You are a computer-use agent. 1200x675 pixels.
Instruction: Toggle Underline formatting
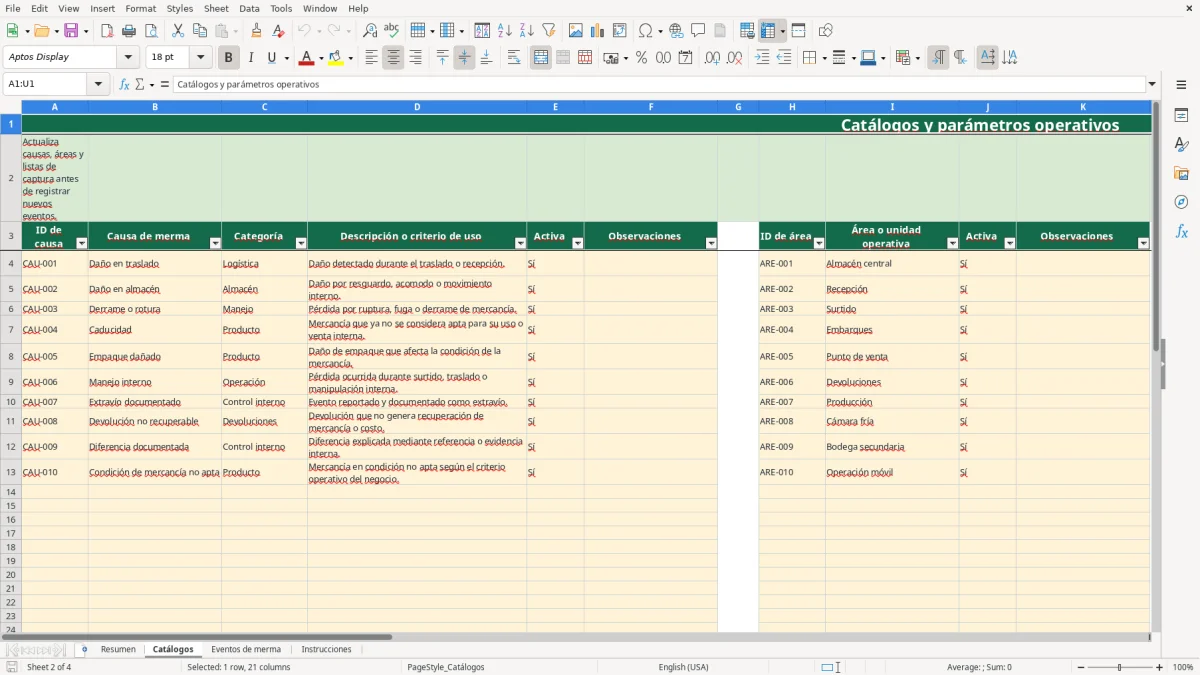pyautogui.click(x=271, y=58)
